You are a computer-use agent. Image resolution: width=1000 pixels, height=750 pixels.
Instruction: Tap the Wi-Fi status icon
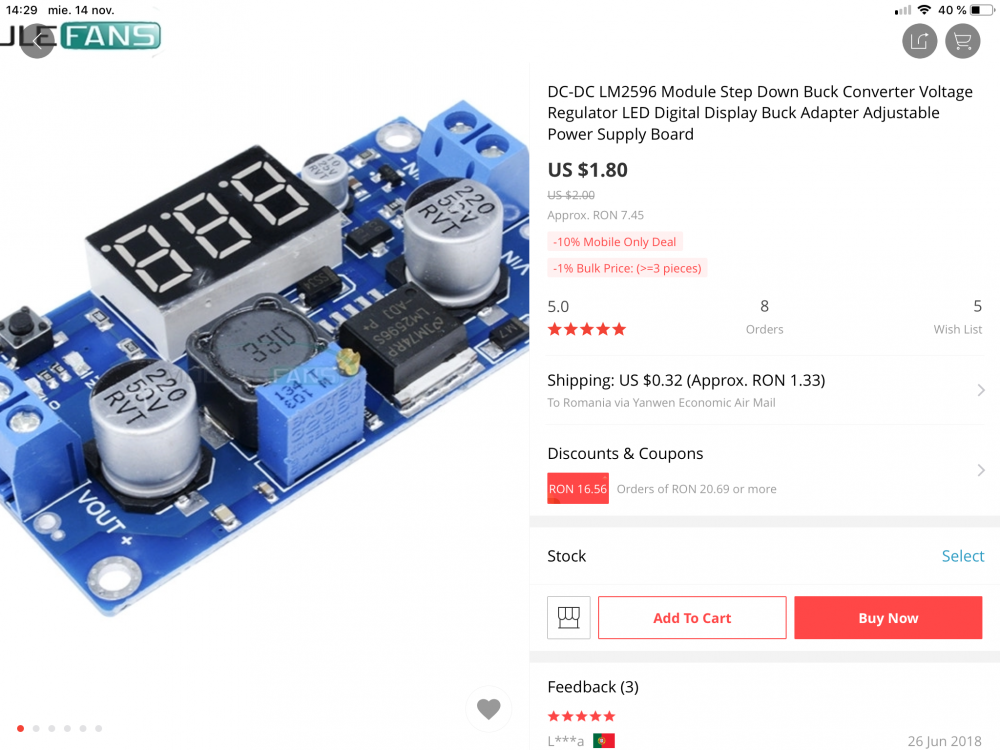tap(923, 10)
